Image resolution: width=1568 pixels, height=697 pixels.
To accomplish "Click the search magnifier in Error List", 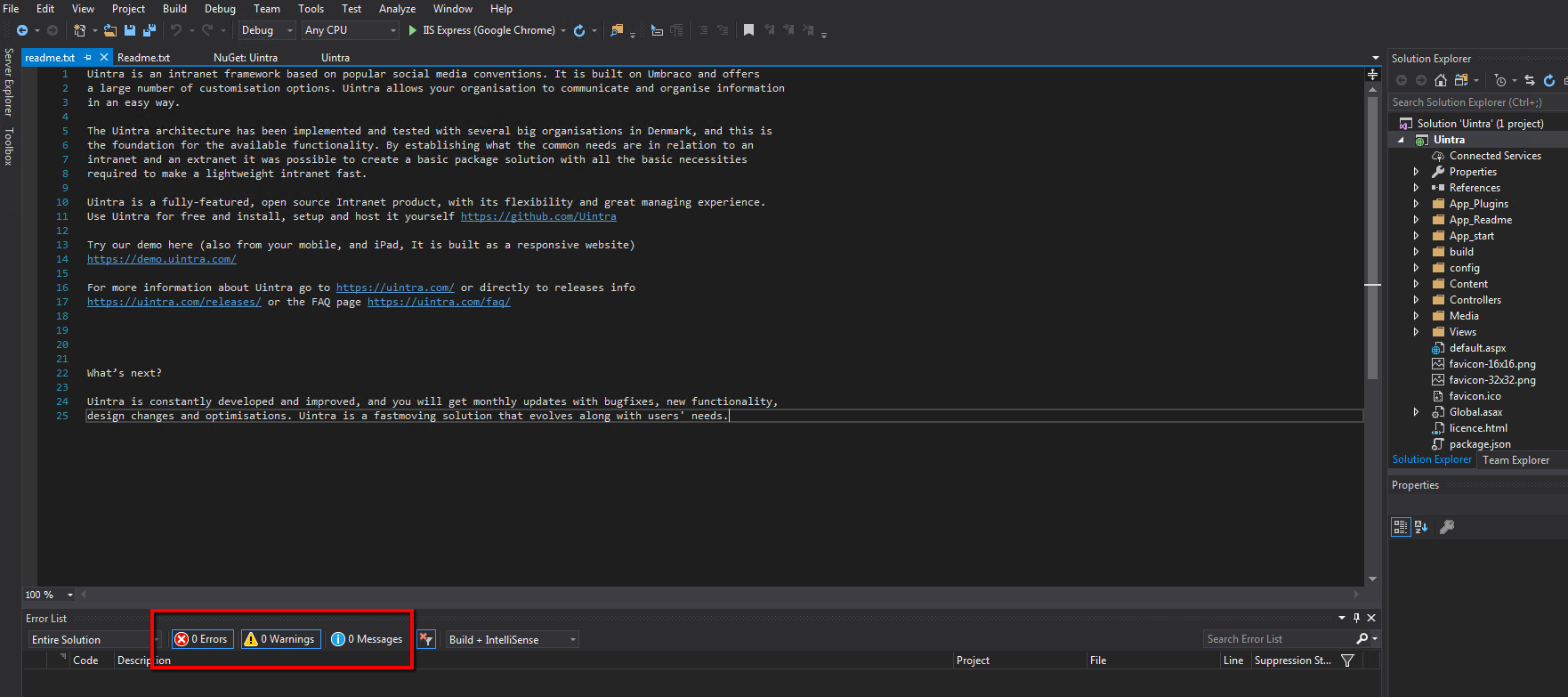I will pos(1362,639).
